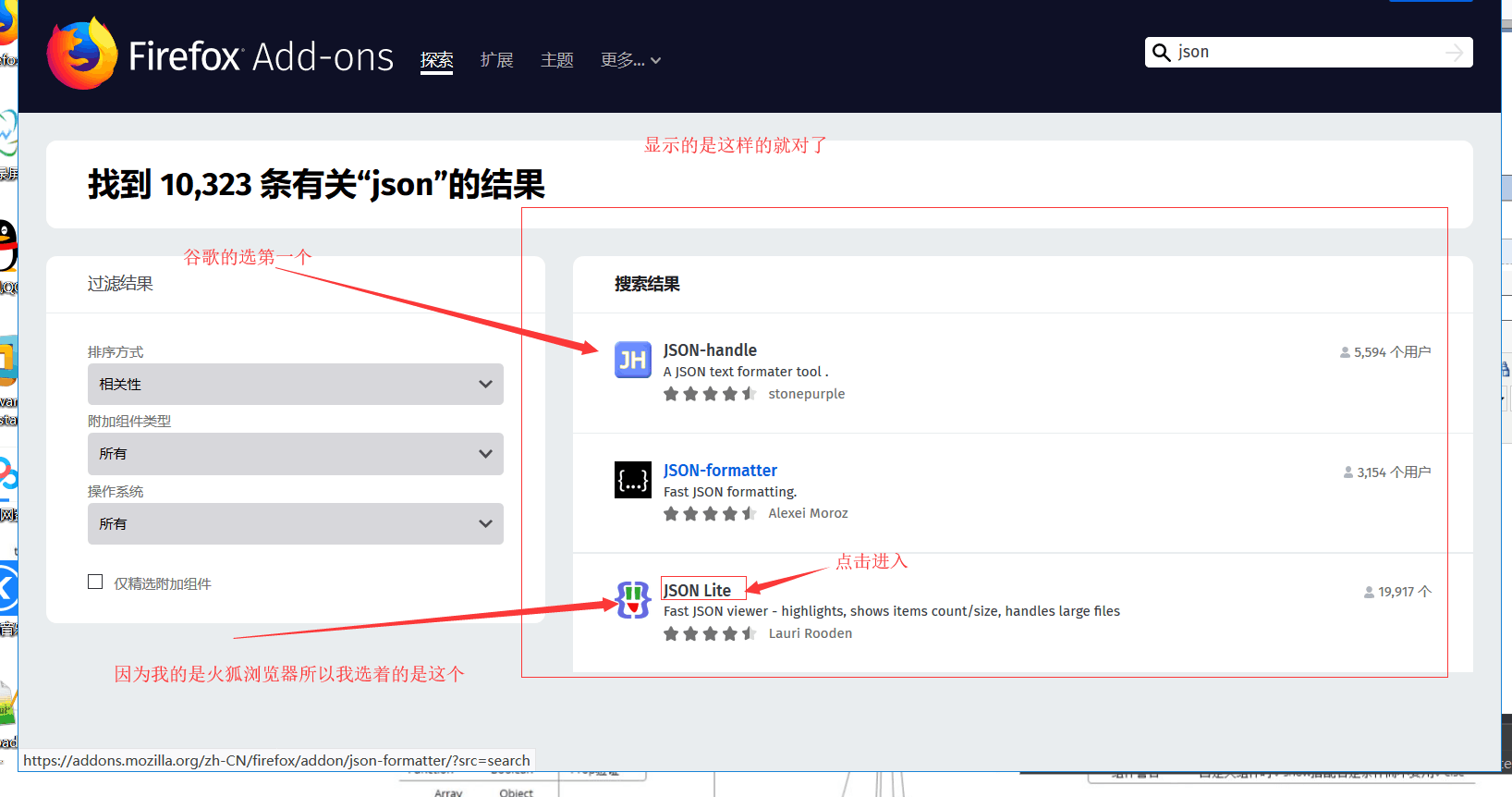Click the JSON Lite star rating
Viewport: 1512px width, 797px height.
click(710, 633)
